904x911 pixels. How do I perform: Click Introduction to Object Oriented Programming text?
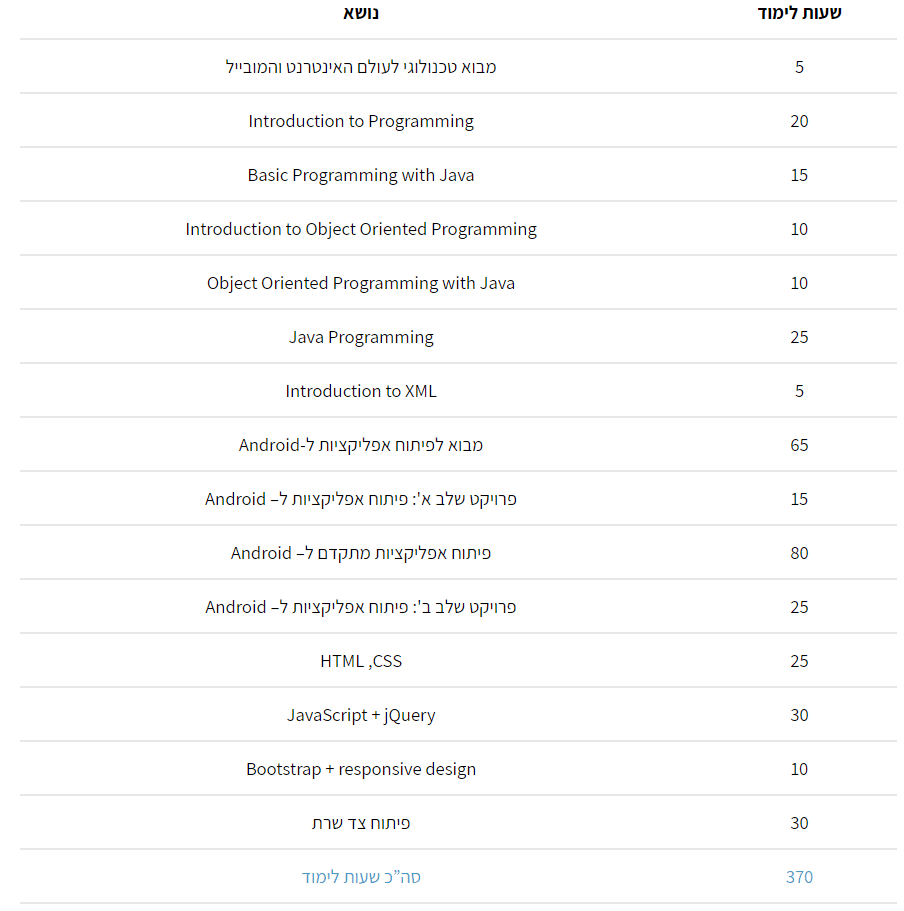tap(361, 229)
